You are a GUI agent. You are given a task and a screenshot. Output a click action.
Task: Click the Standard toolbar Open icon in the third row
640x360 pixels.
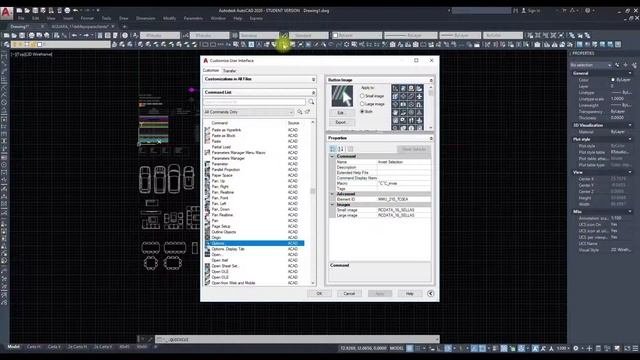14,36
